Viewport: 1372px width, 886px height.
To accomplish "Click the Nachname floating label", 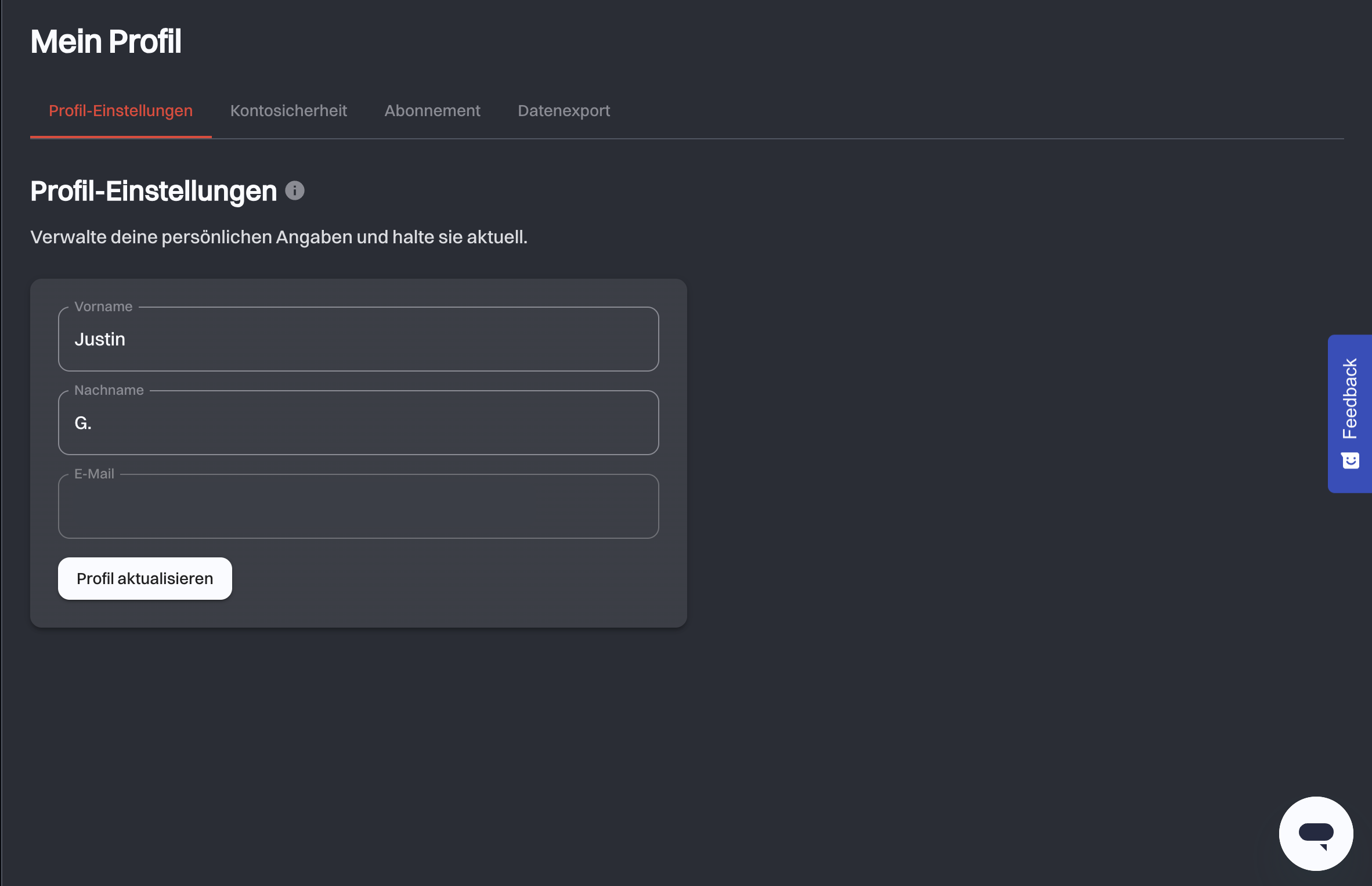I will (x=109, y=390).
